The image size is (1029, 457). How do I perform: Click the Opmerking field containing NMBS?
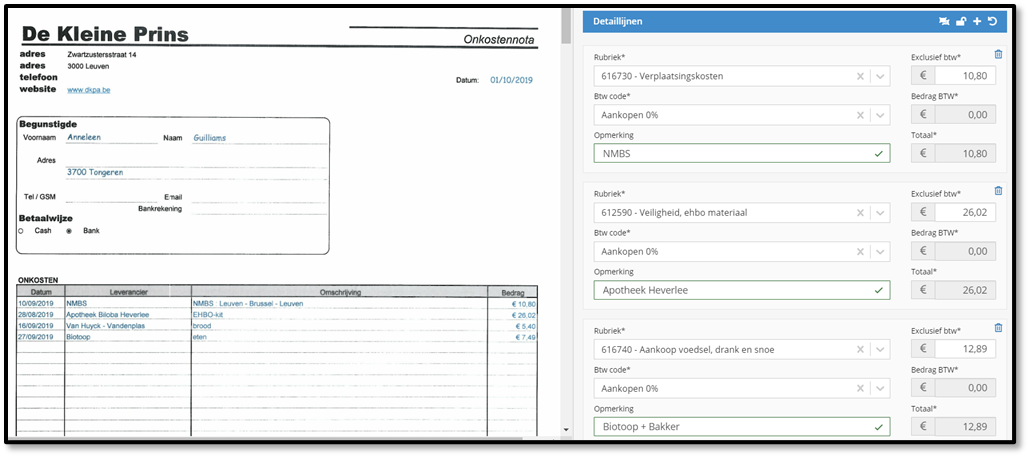point(742,154)
